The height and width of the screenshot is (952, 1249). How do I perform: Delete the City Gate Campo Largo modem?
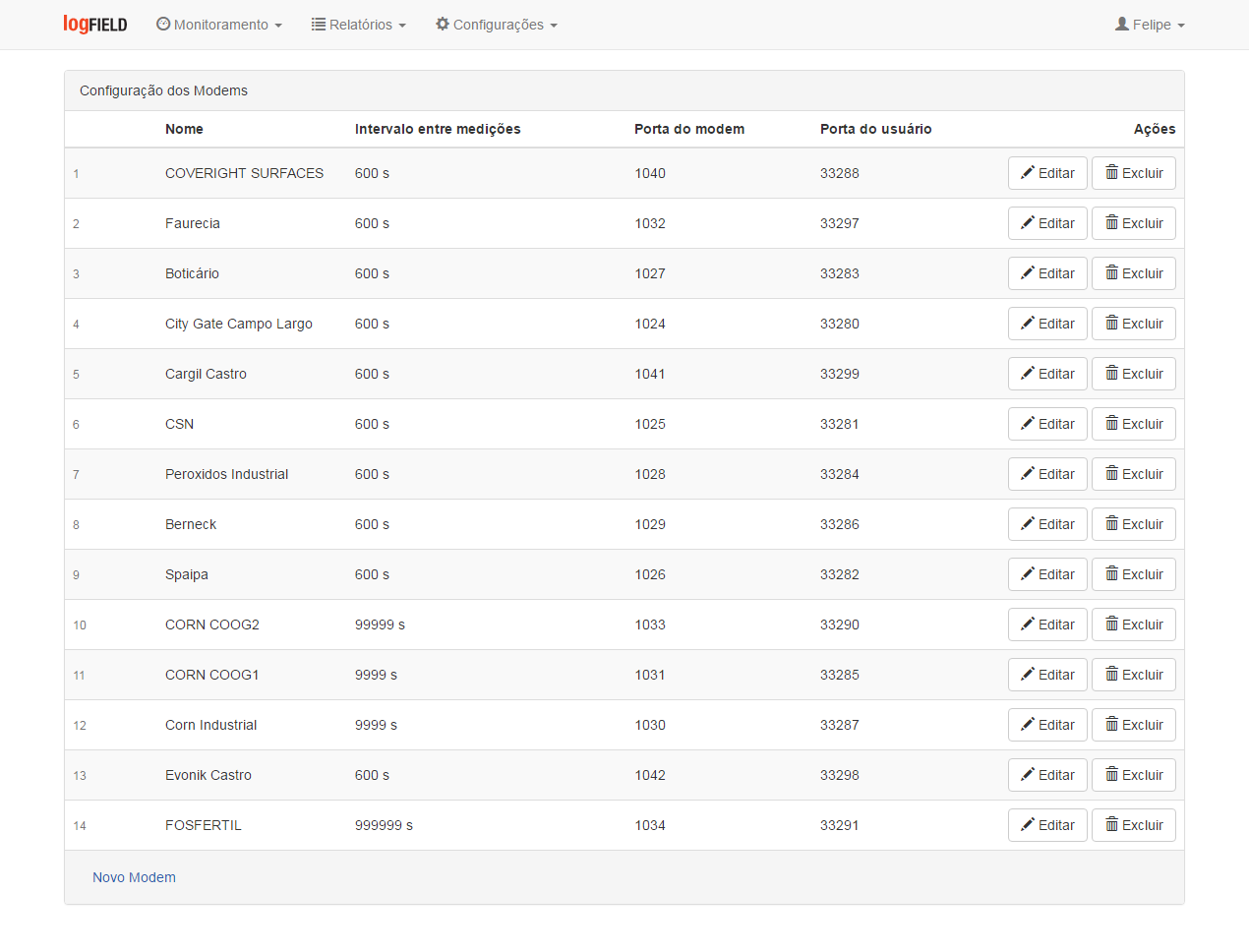click(1134, 324)
